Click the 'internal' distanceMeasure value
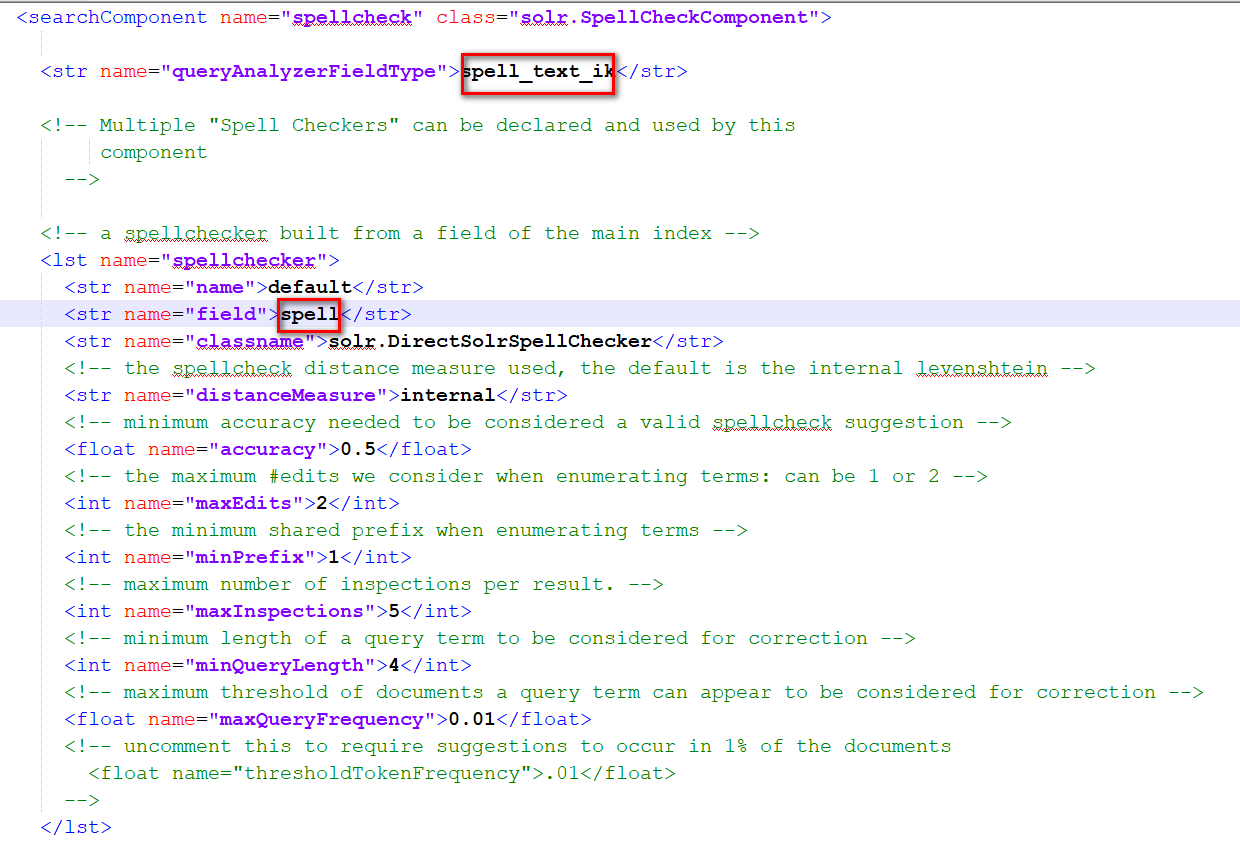Viewport: 1240px width, 845px height. [448, 396]
